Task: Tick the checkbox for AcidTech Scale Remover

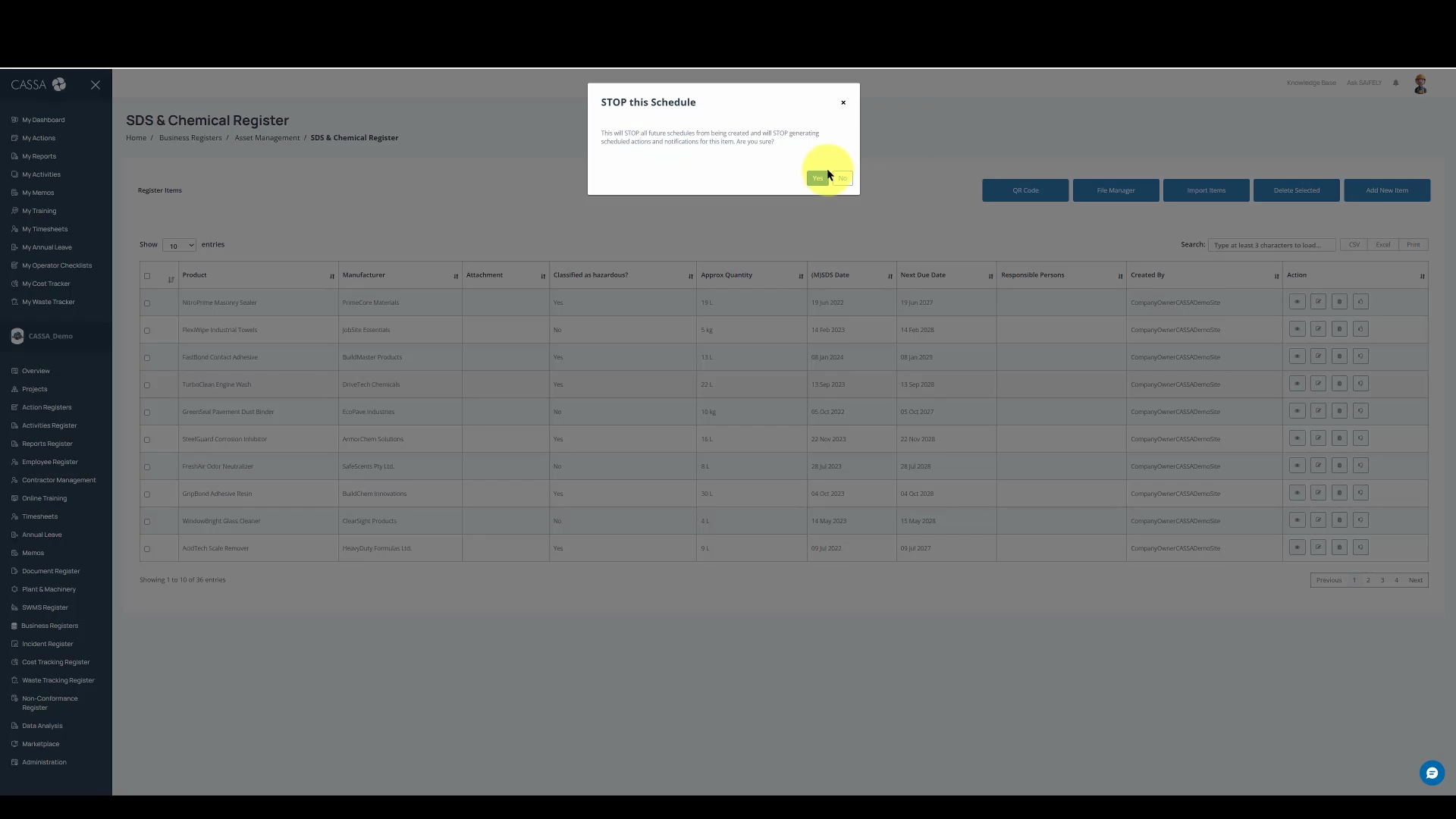Action: click(x=147, y=549)
